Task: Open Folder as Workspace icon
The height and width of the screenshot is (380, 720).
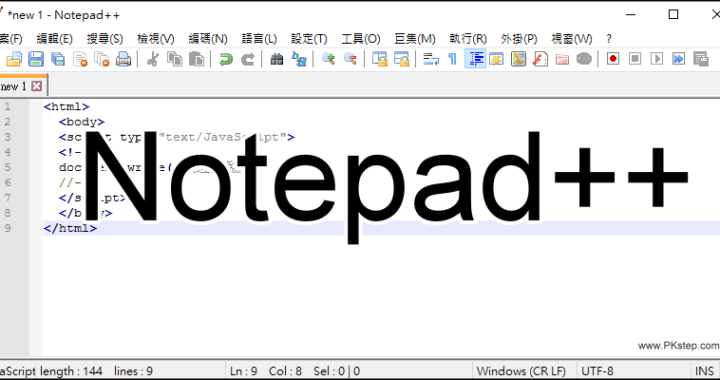Action: coord(562,59)
